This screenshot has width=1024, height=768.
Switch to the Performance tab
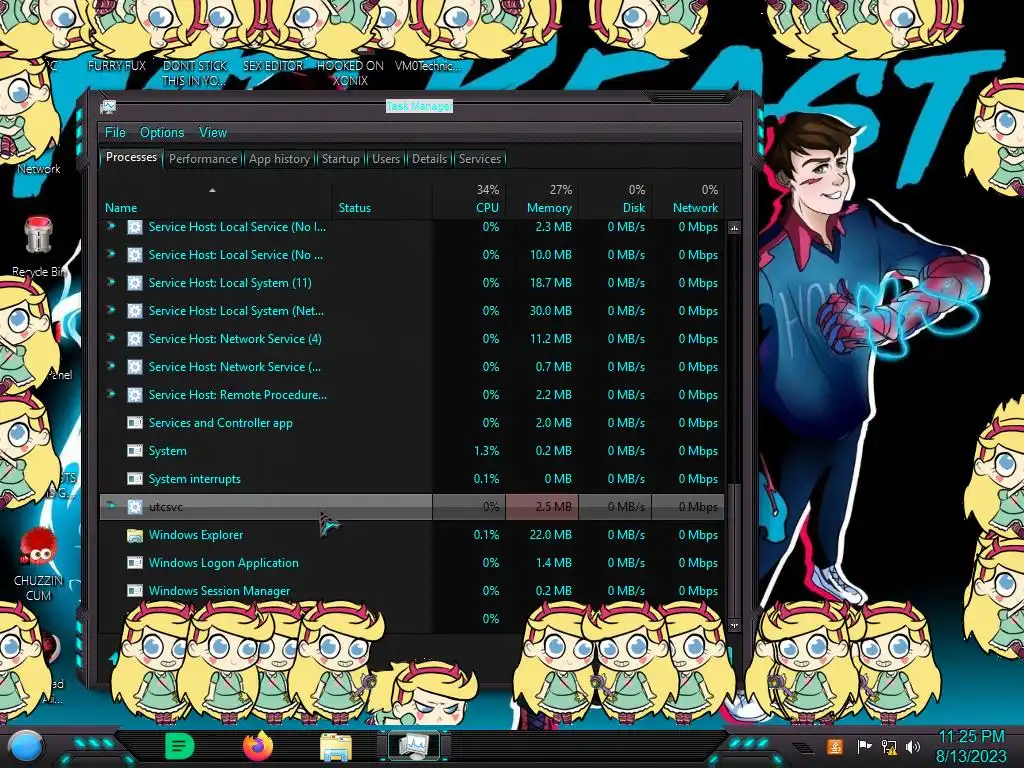[203, 159]
